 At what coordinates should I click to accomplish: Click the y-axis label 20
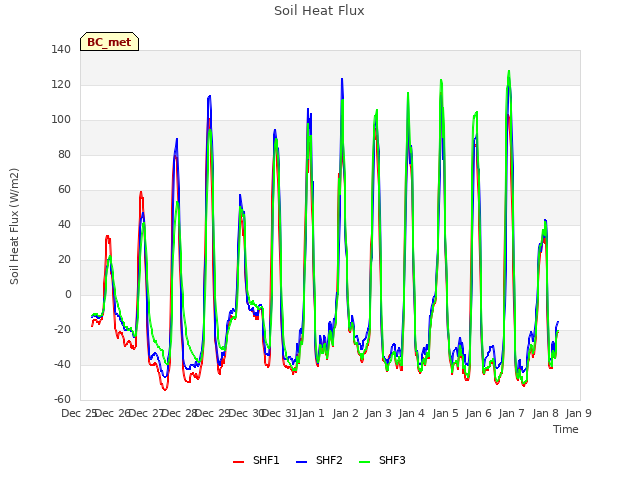tap(64, 260)
